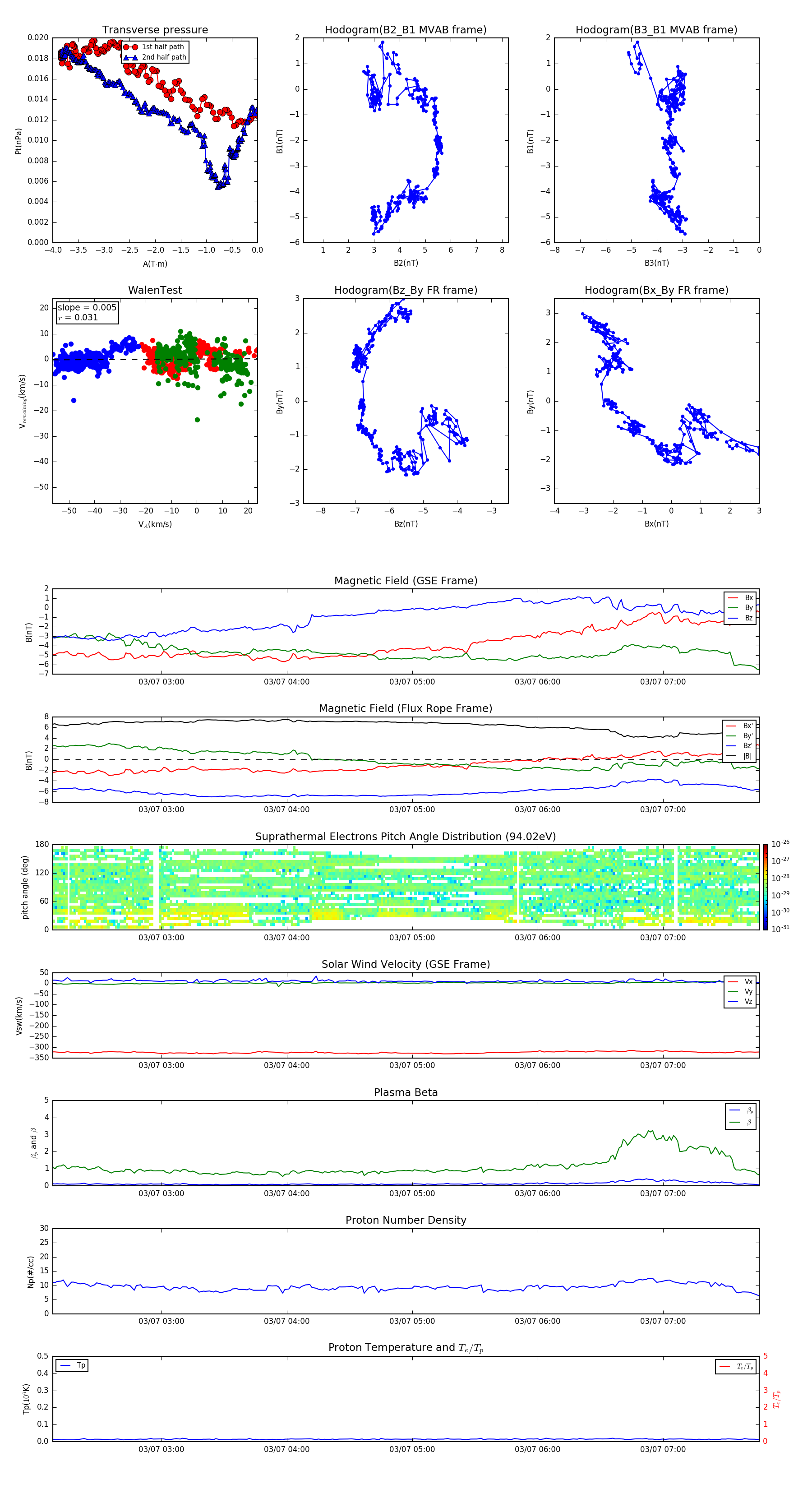Click the 'A(T·m)' x-axis label

(x=155, y=264)
